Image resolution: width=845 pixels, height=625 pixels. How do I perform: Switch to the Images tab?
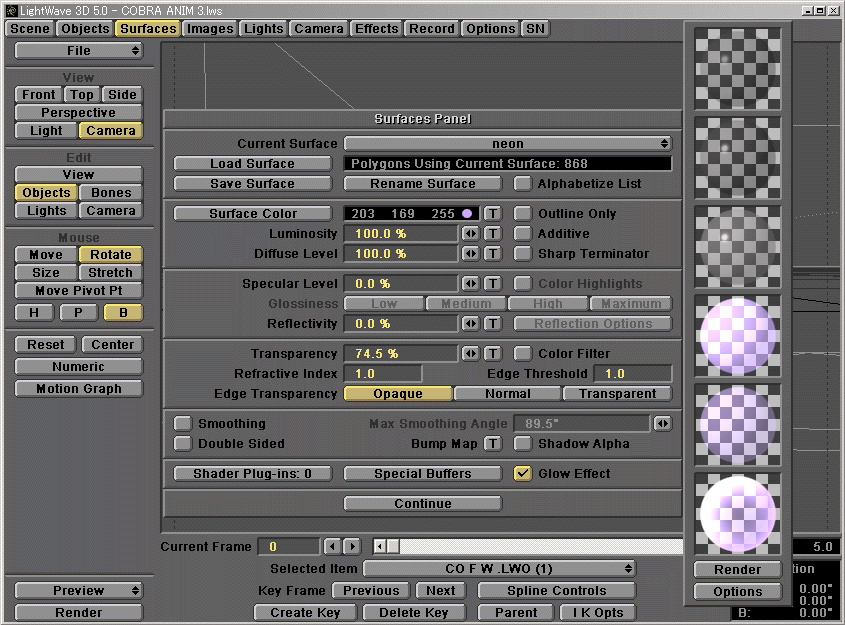click(210, 29)
